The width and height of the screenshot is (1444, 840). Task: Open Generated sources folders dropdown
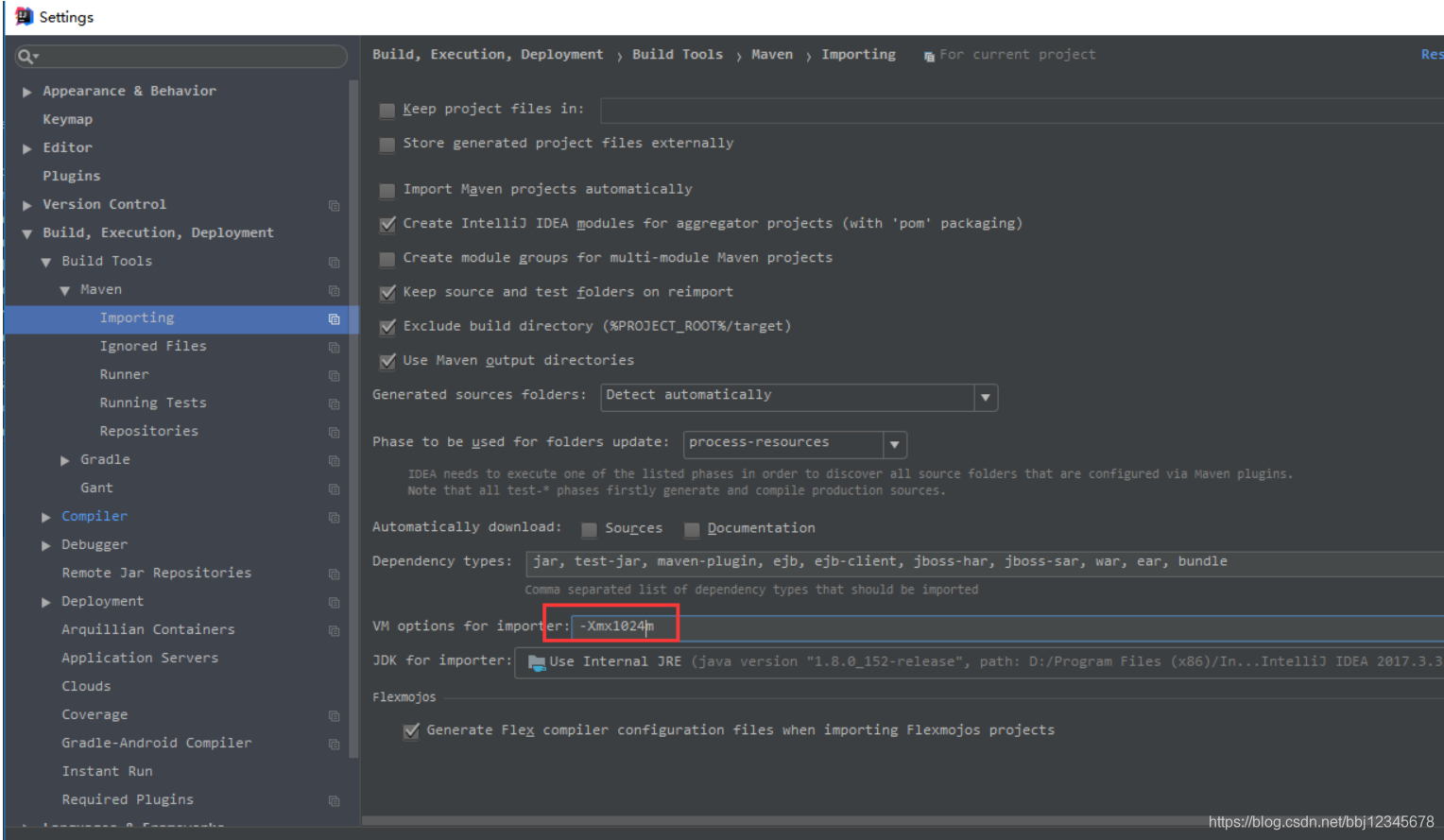[986, 397]
